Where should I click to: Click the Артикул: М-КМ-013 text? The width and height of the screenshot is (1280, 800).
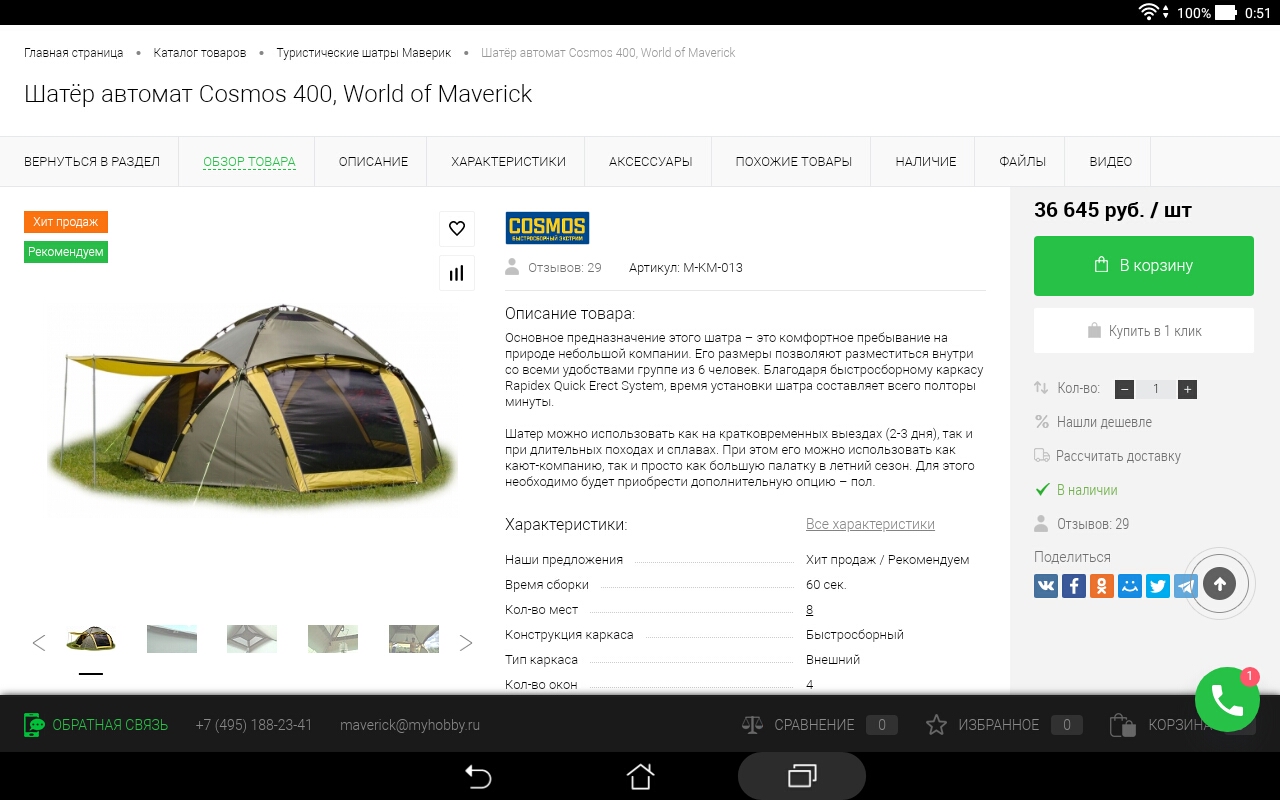686,267
